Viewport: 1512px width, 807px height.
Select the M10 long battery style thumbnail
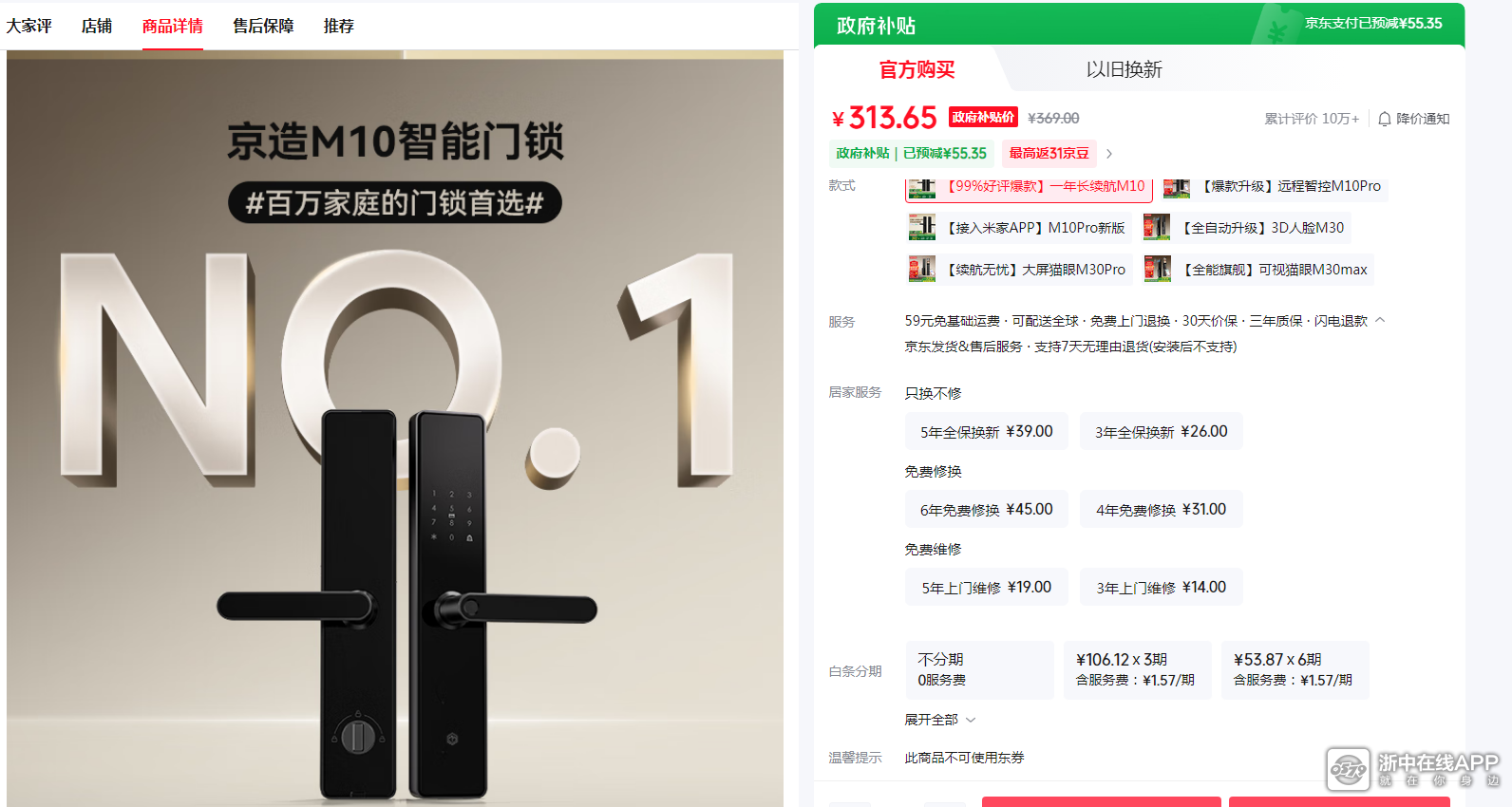pyautogui.click(x=921, y=188)
